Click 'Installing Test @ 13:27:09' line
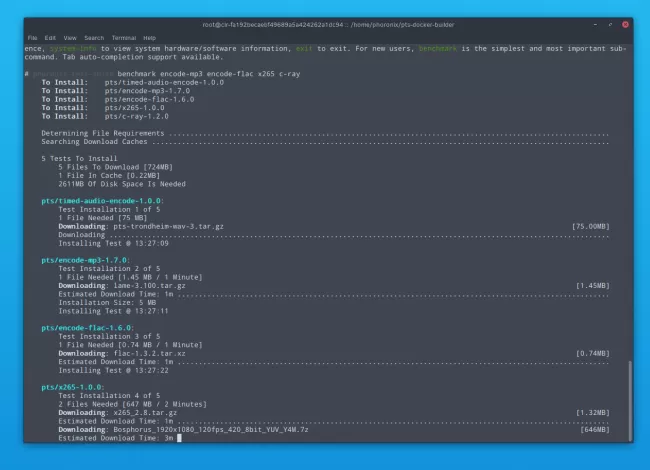 coord(113,243)
